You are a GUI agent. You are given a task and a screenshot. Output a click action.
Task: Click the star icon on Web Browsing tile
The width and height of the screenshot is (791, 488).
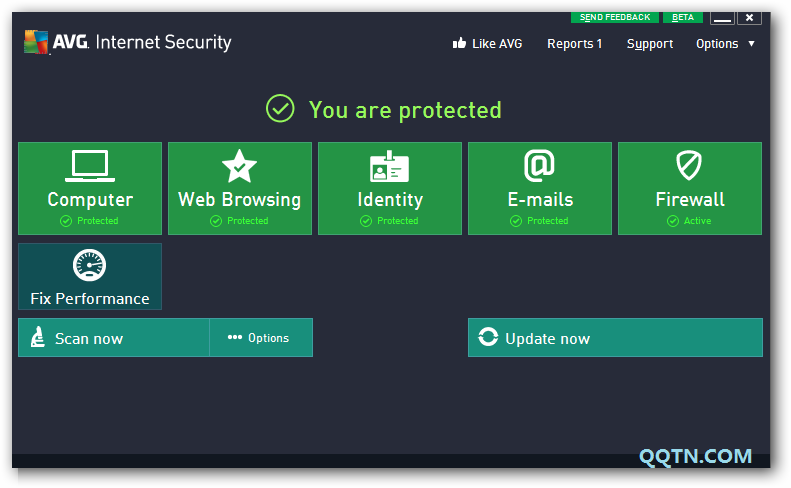tap(240, 166)
